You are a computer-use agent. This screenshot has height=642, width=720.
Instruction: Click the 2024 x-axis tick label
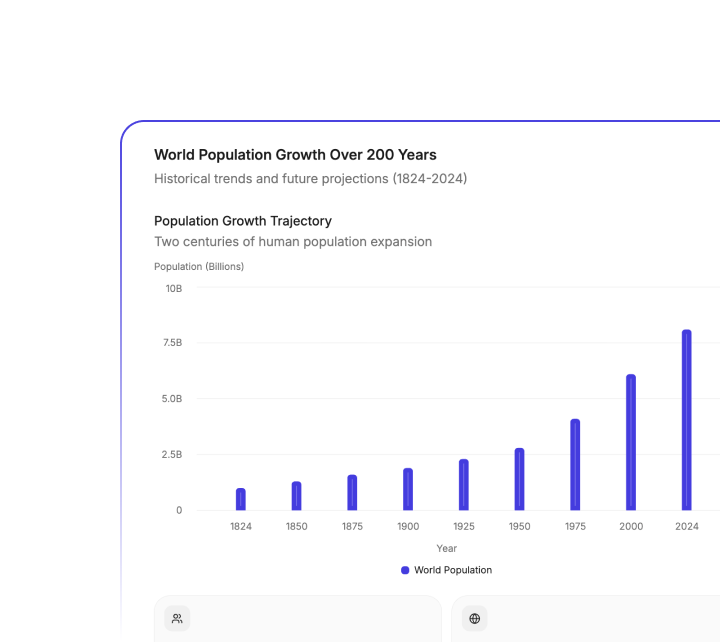[x=687, y=526]
